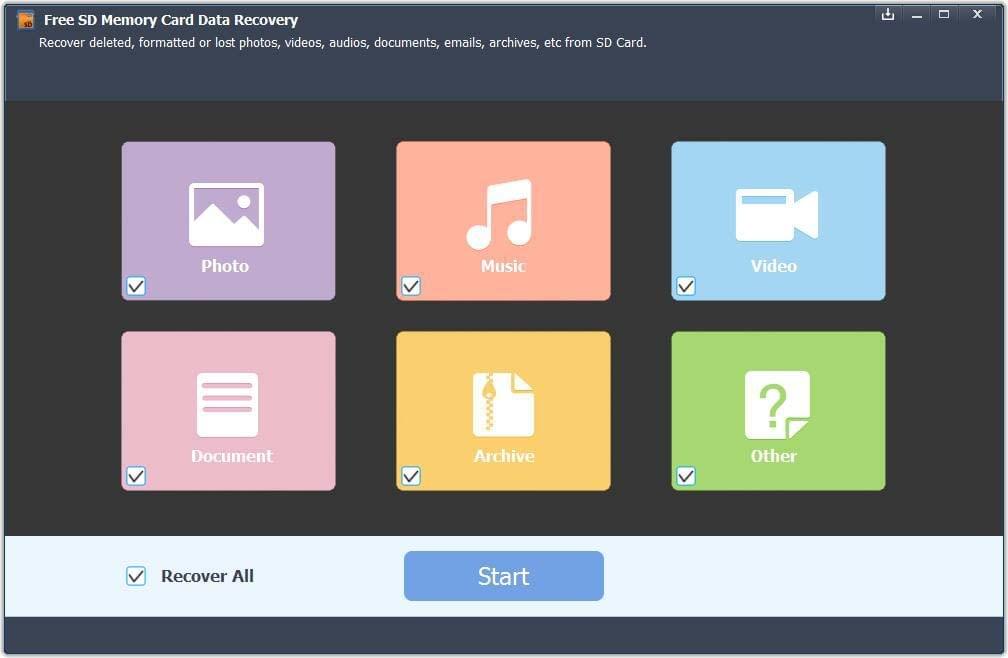The image size is (1008, 658).
Task: Click the Music note icon
Action: click(500, 214)
